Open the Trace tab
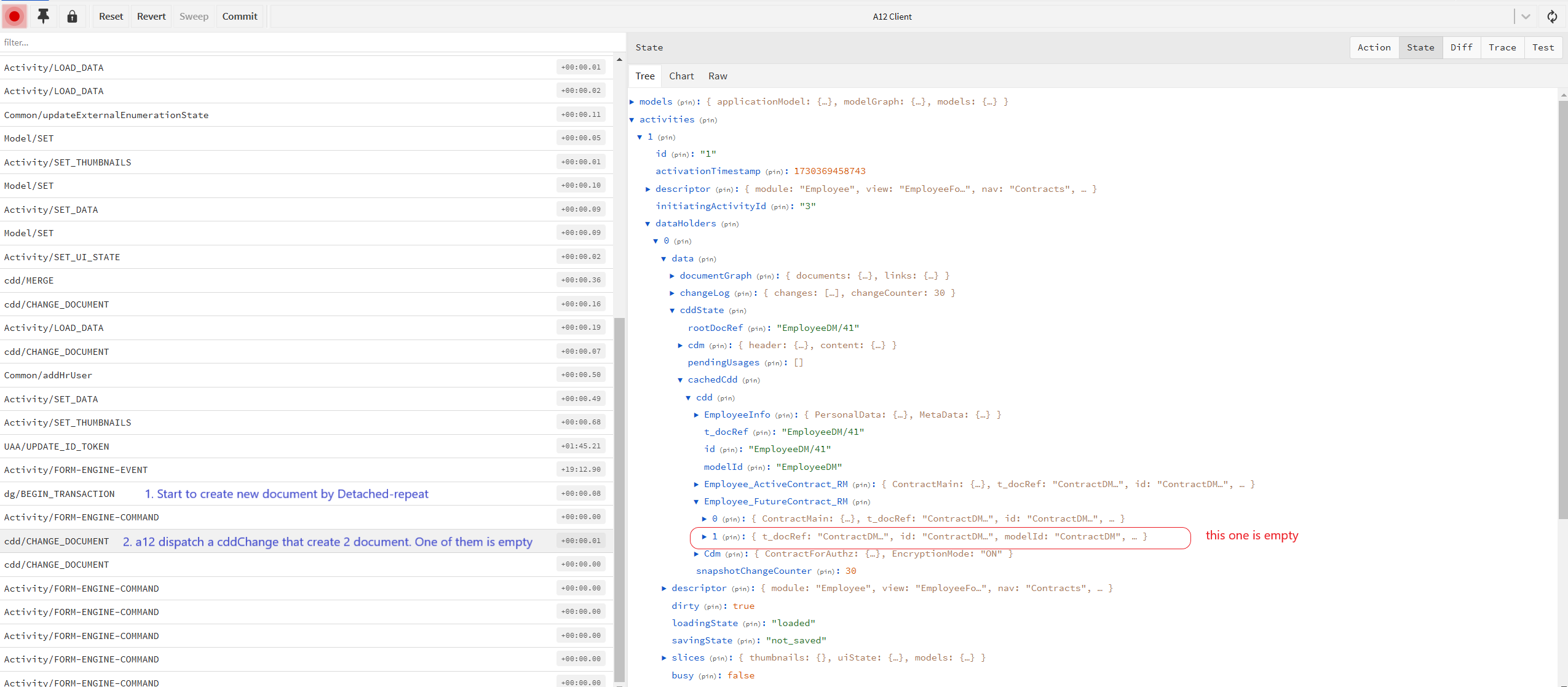This screenshot has width=1568, height=687. (x=1502, y=47)
